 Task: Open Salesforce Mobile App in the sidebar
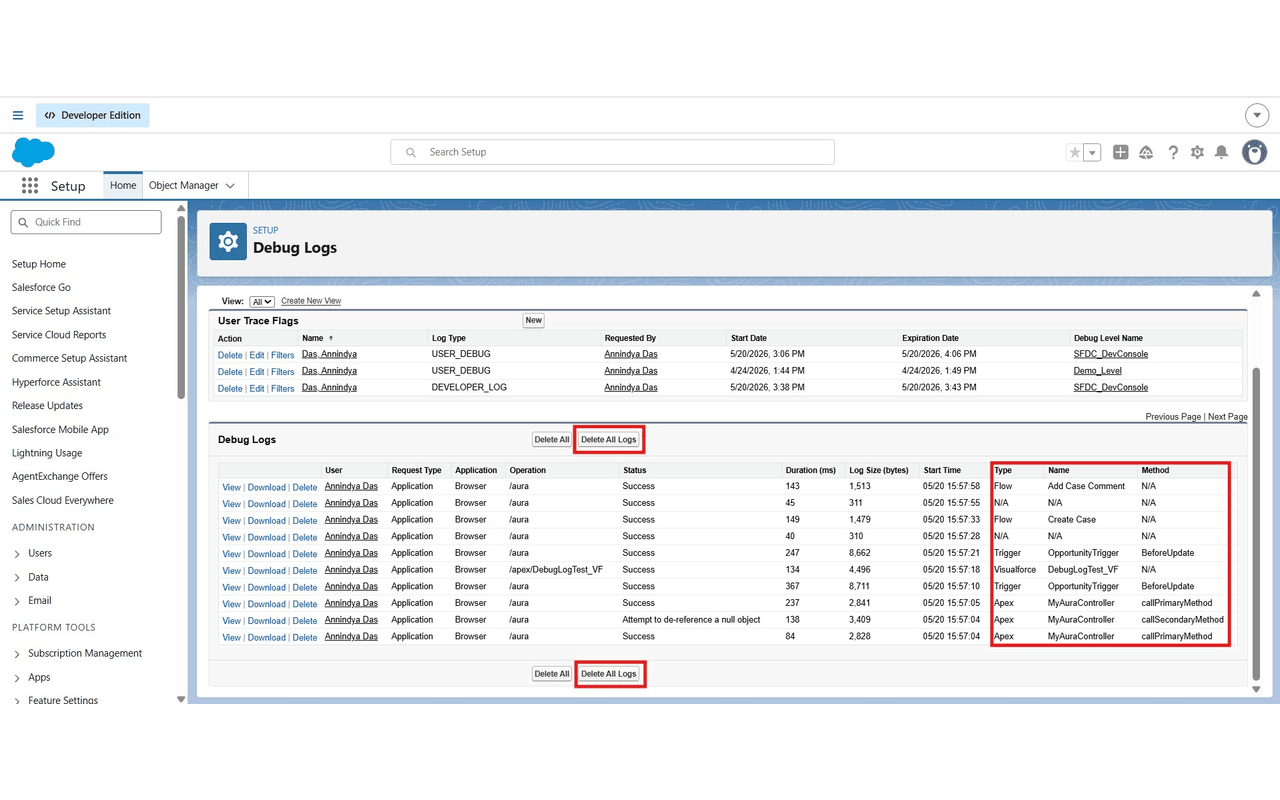60,429
